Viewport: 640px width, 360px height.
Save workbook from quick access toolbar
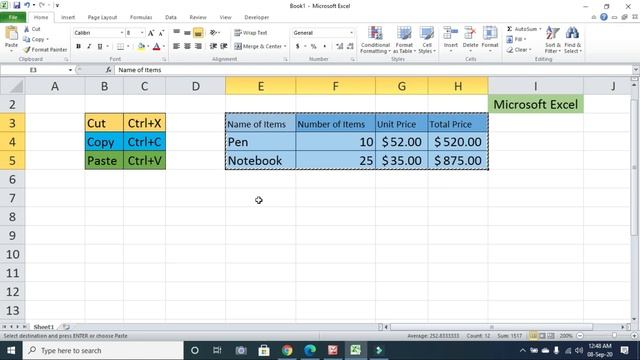(17, 5)
